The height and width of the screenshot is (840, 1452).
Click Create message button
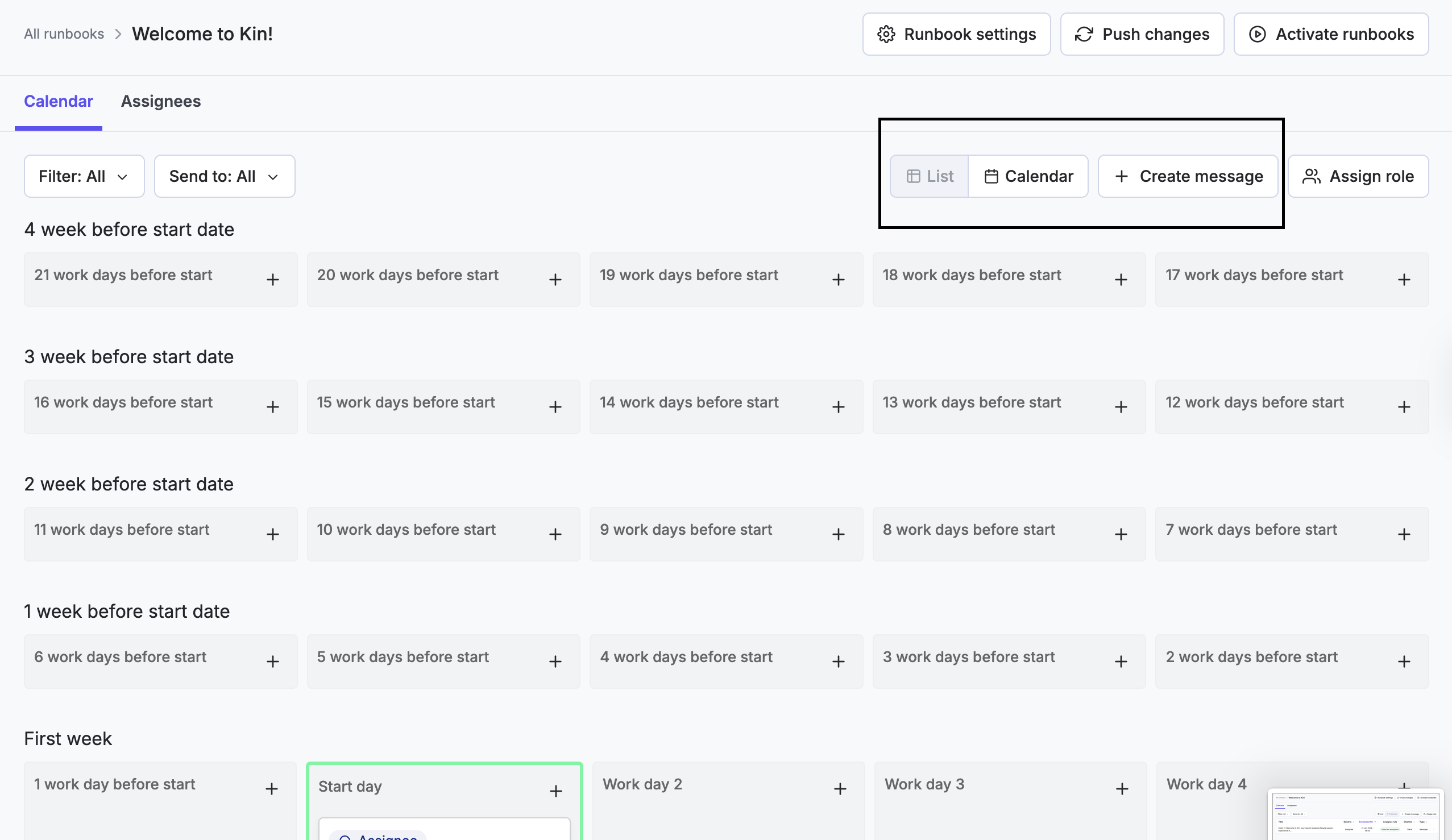(1188, 176)
